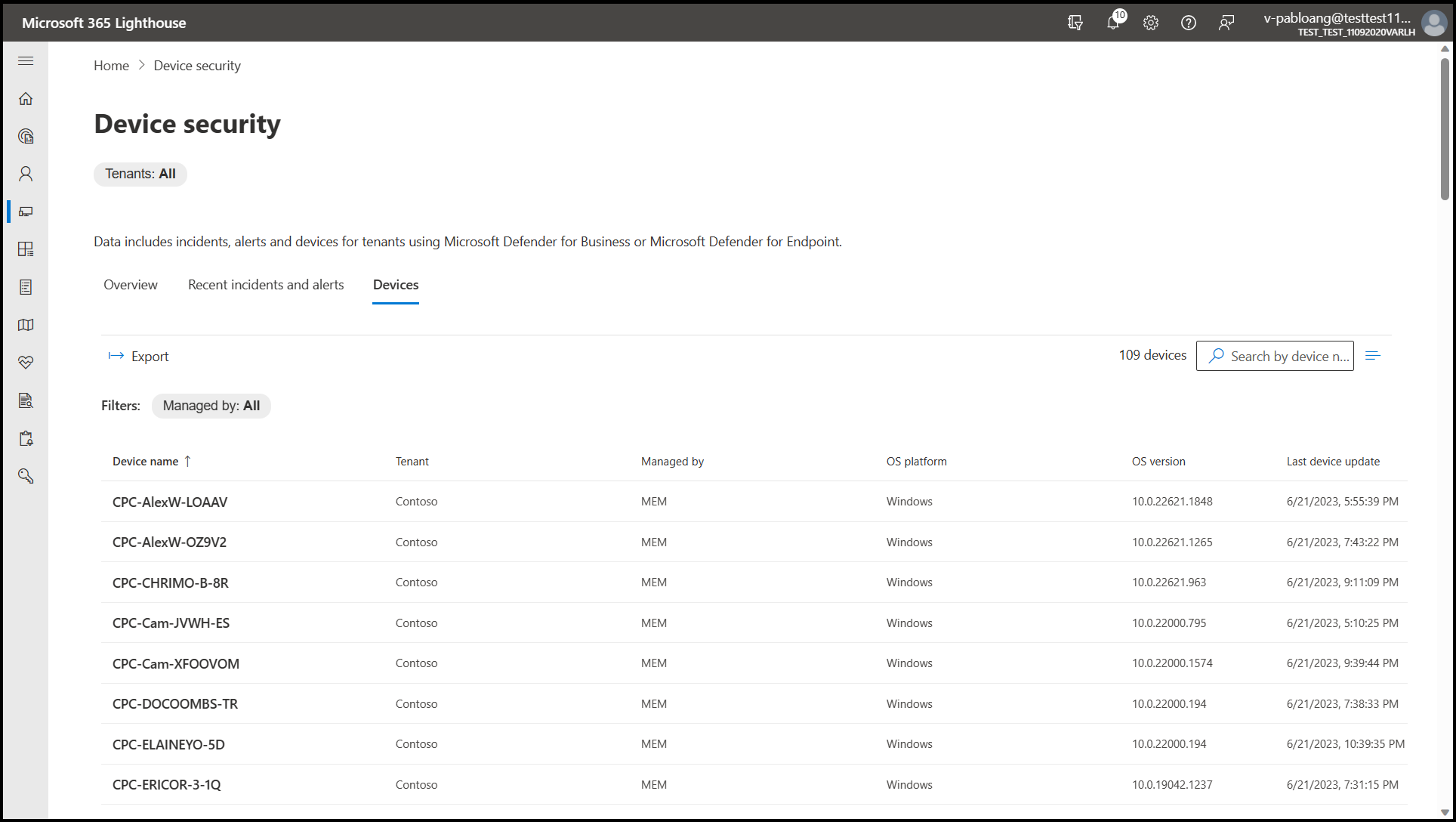Open clipboard settings icon in sidebar

[26, 438]
